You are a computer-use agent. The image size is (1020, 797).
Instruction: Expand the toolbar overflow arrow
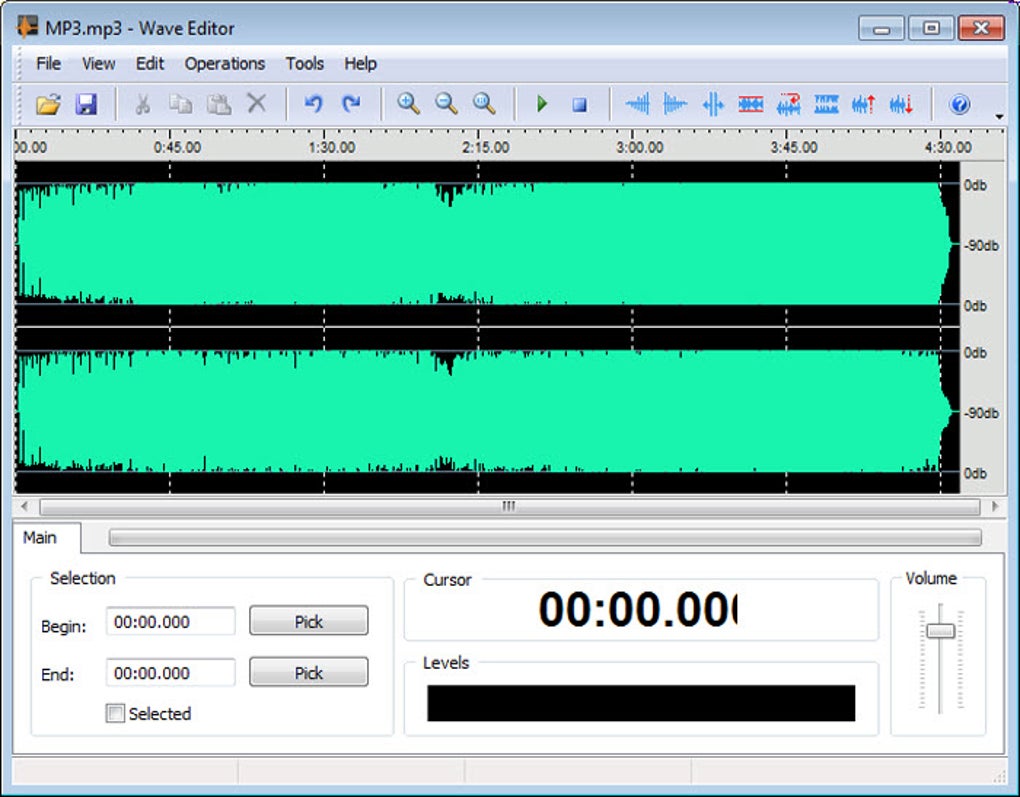(x=999, y=117)
